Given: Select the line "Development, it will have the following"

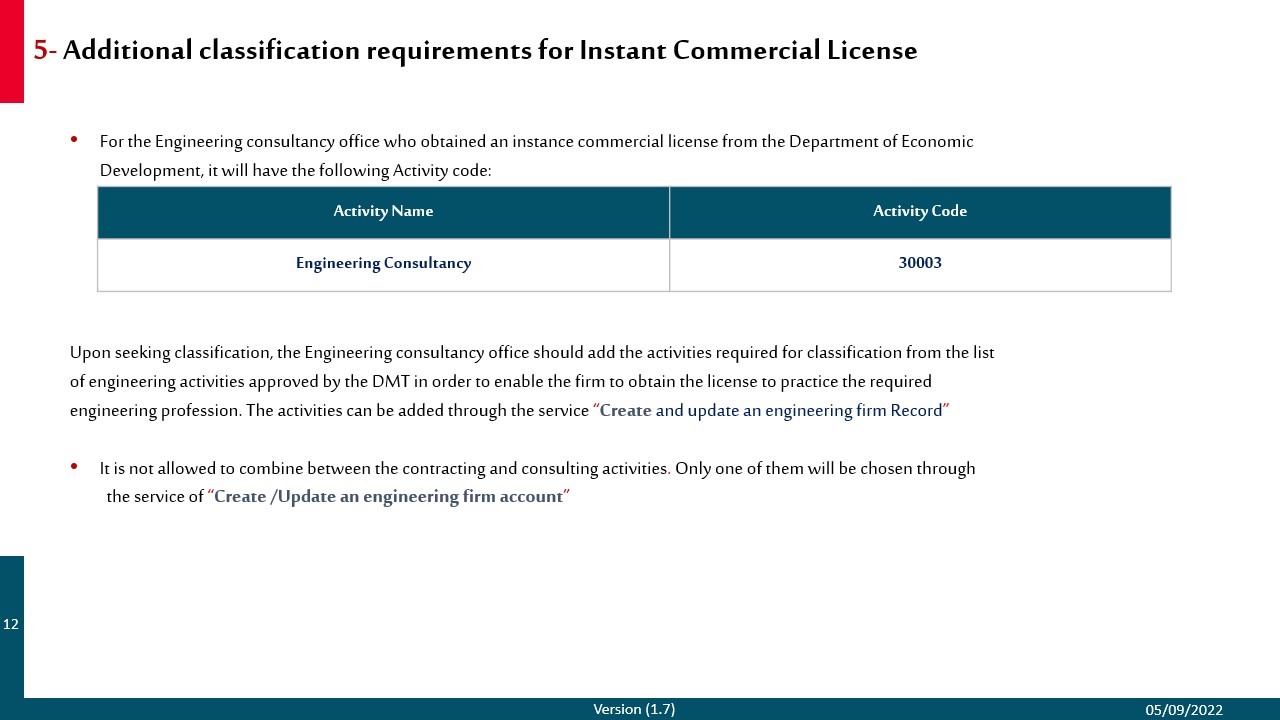Looking at the screenshot, I should 295,171.
